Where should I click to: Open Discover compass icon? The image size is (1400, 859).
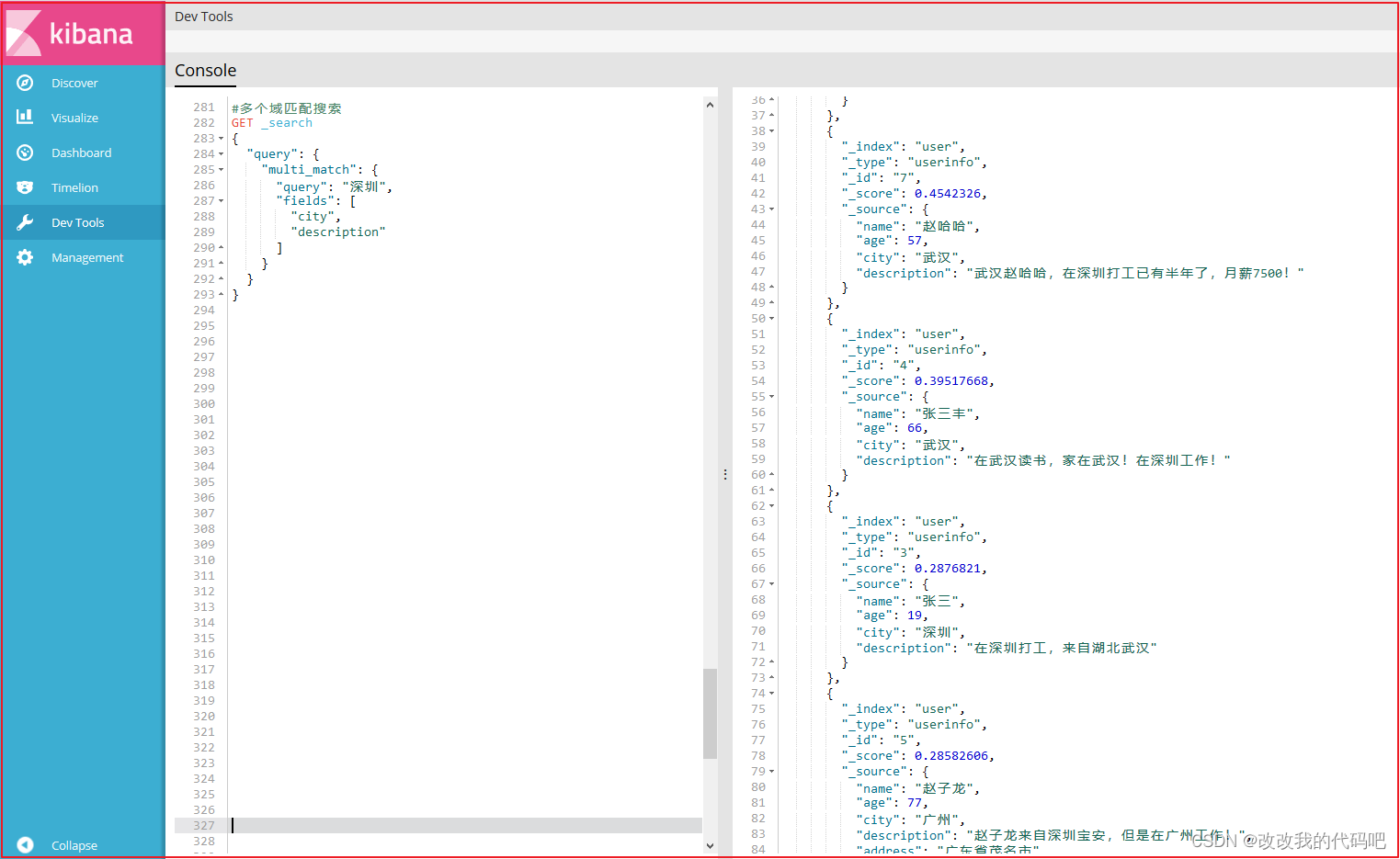tap(25, 83)
